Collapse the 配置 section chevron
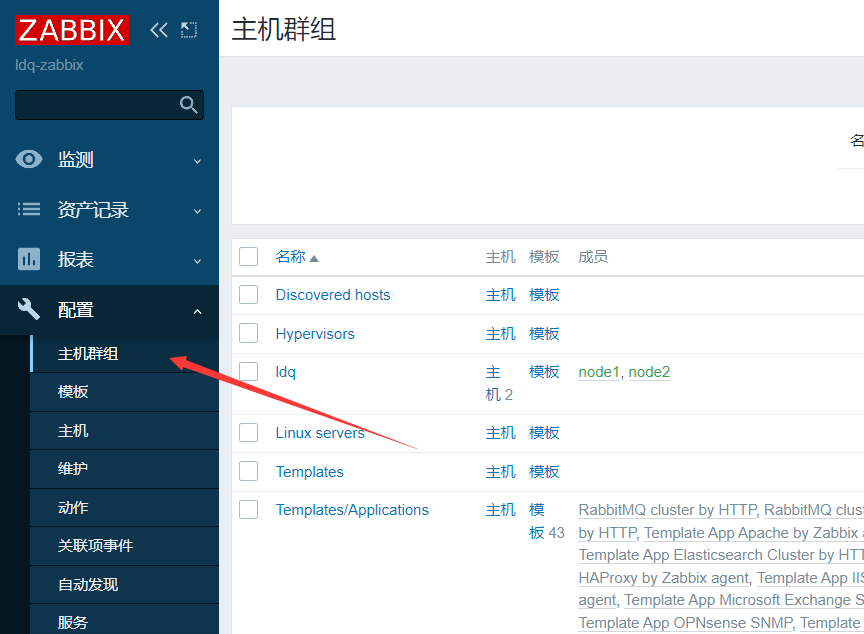 tap(197, 311)
